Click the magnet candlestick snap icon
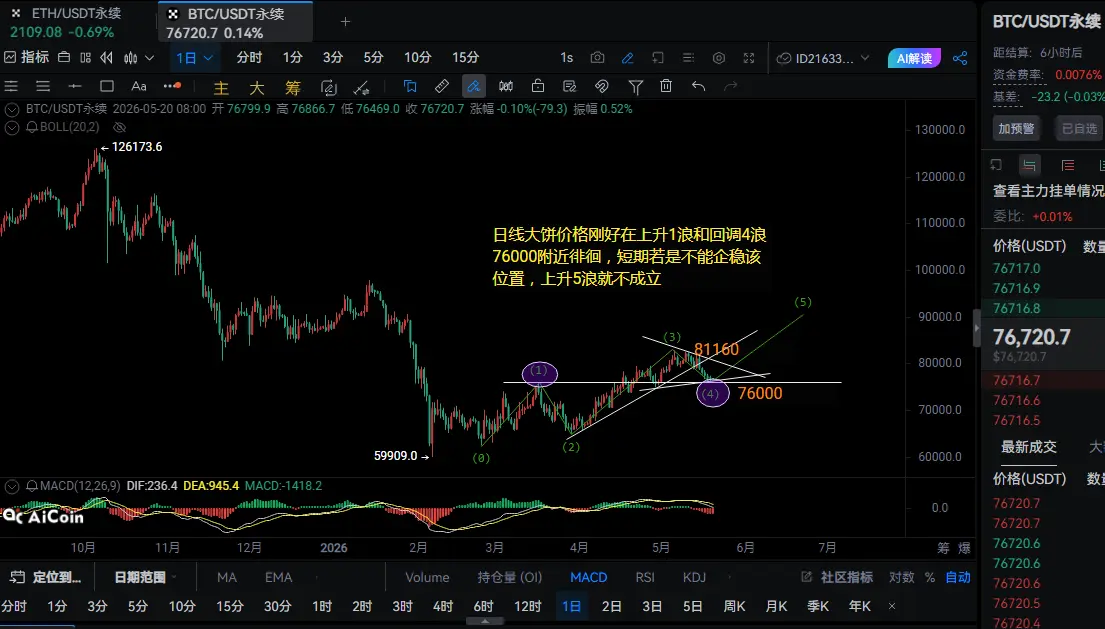The height and width of the screenshot is (629, 1105). tap(506, 86)
